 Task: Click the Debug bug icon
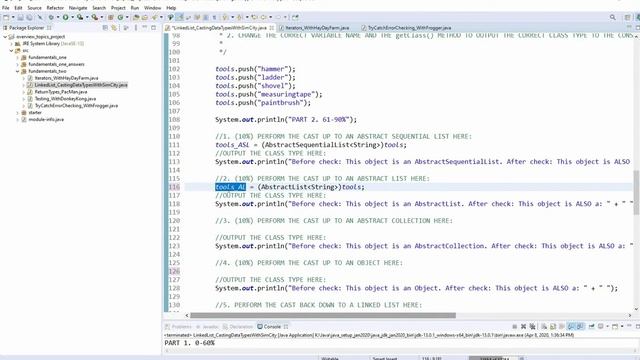tap(51, 17)
